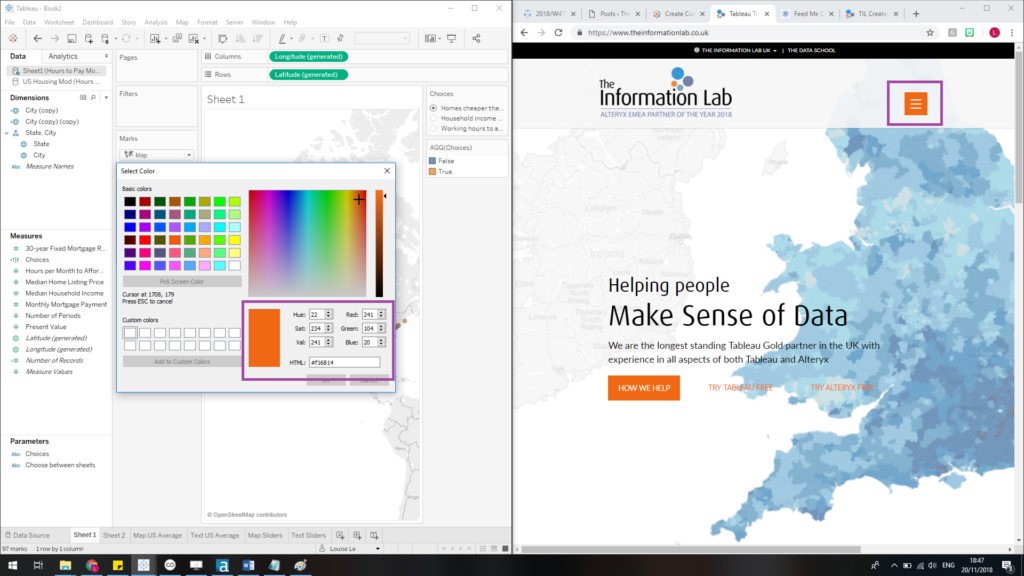
Task: Click Pick Screen Color button
Action: point(182,281)
